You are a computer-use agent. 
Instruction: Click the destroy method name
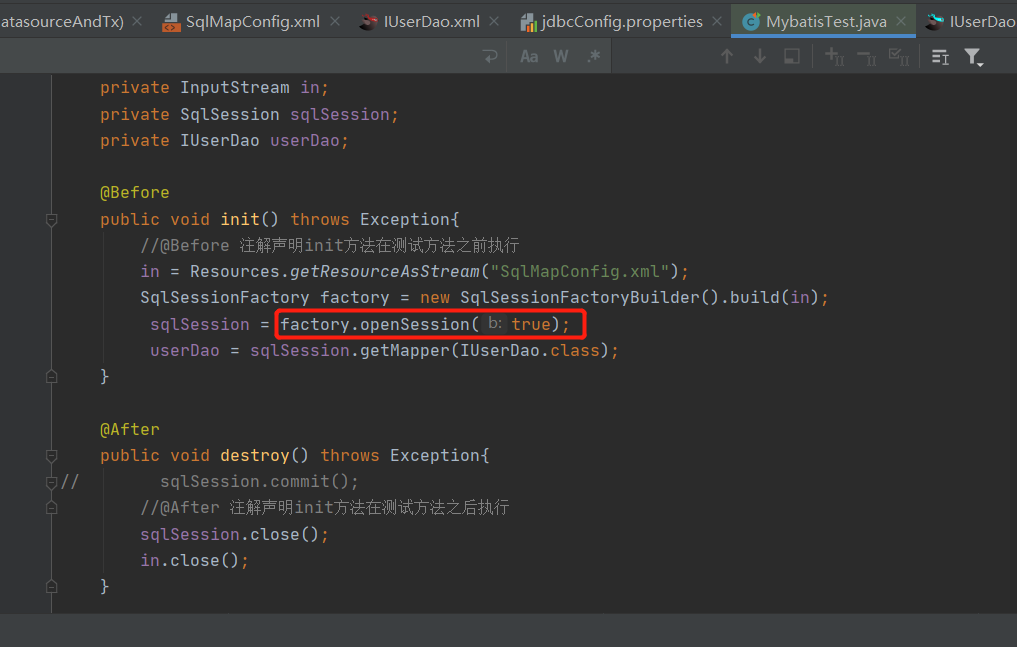255,455
